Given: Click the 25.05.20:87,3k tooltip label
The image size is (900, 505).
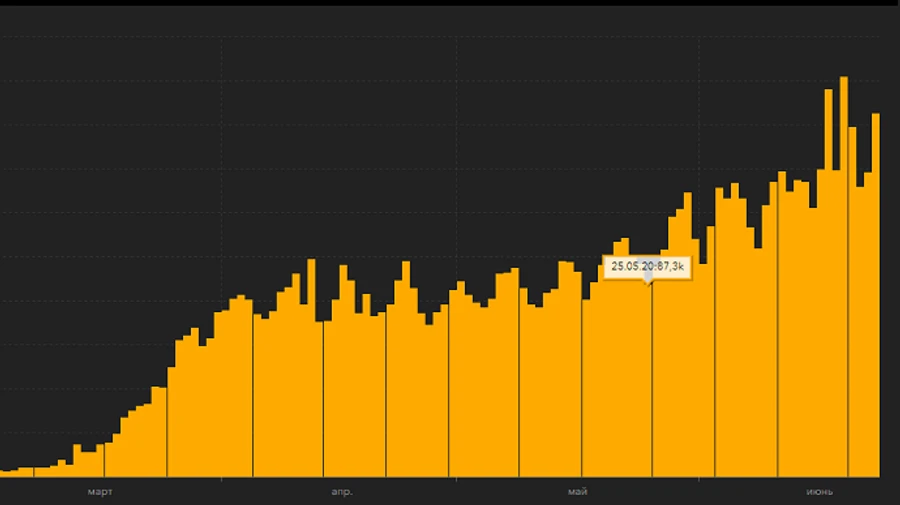Looking at the screenshot, I should pyautogui.click(x=647, y=266).
